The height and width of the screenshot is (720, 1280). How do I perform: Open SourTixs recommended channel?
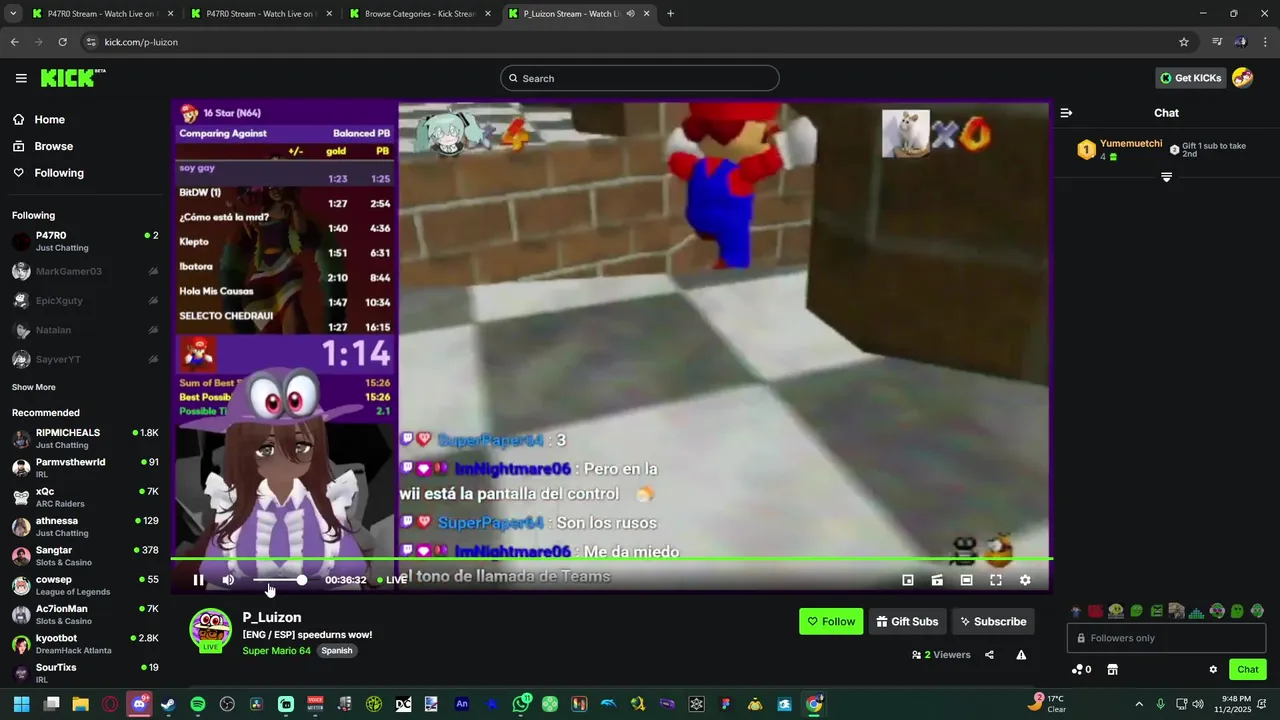click(x=85, y=673)
